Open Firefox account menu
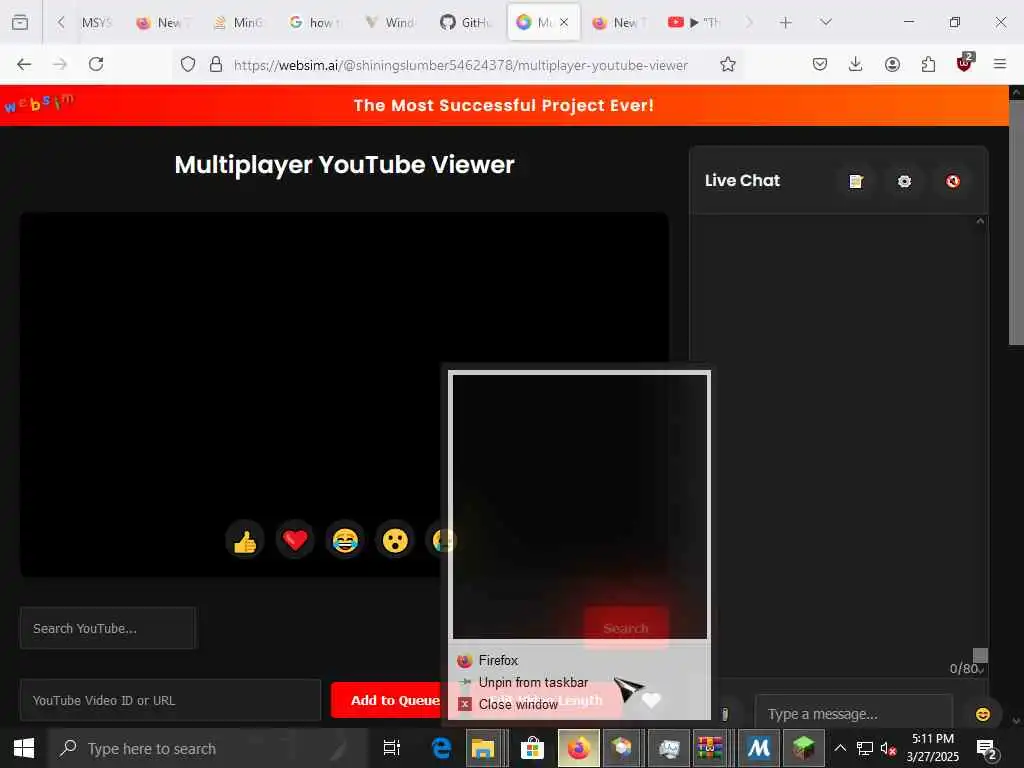 [x=892, y=64]
